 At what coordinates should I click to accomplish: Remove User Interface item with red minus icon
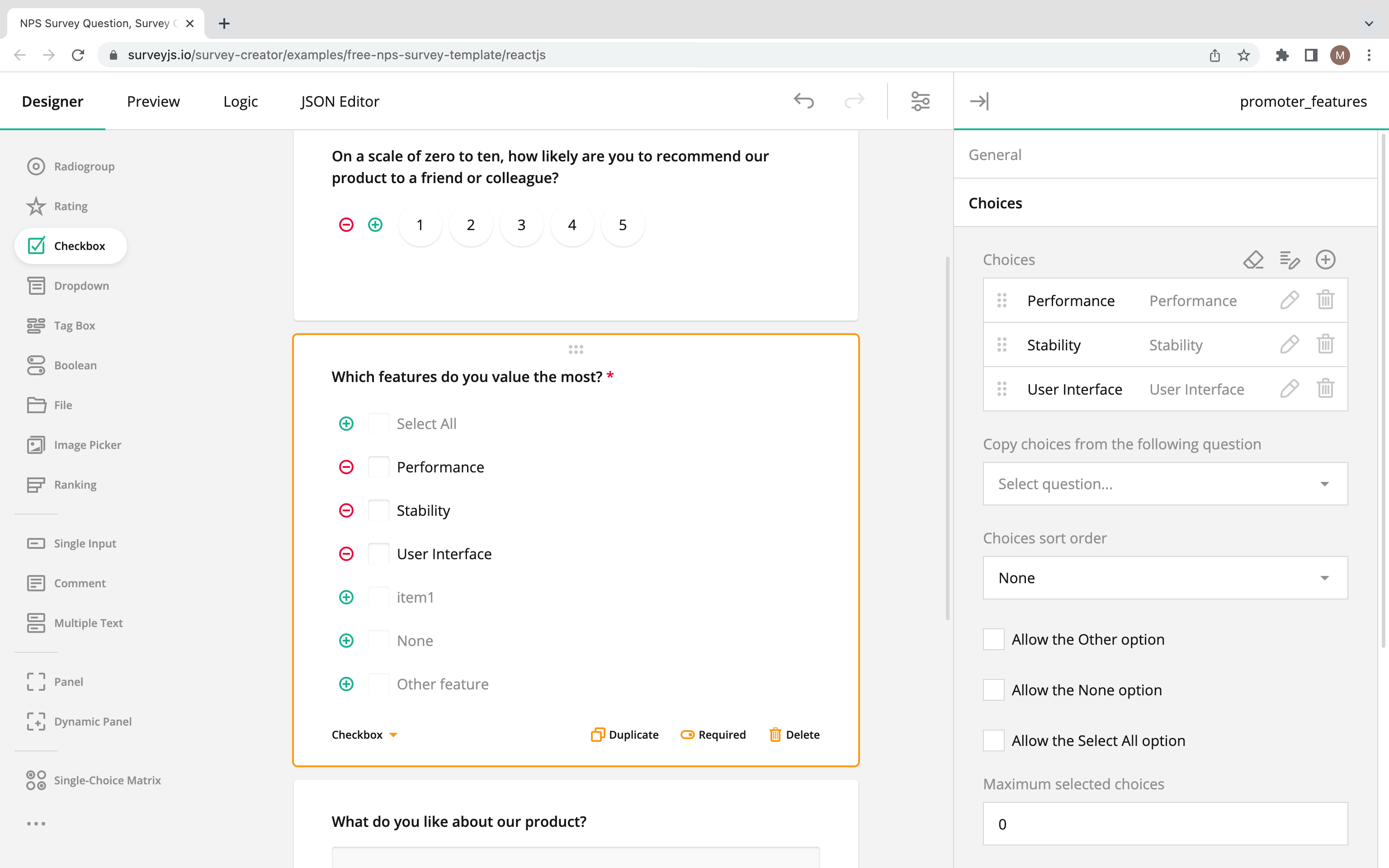coord(346,553)
